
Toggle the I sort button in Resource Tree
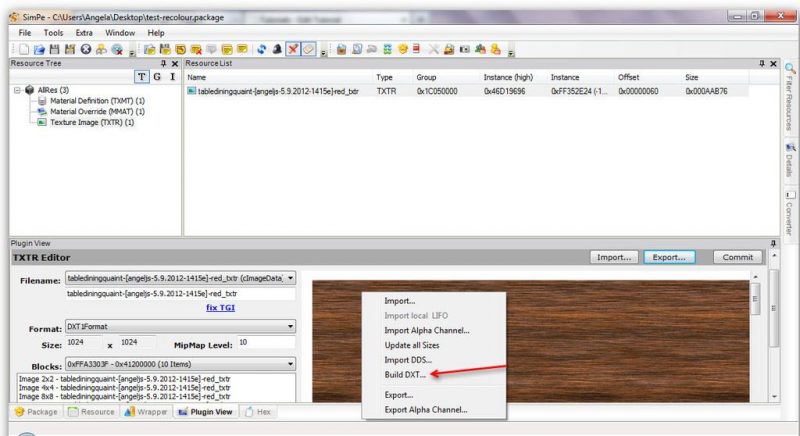[172, 77]
